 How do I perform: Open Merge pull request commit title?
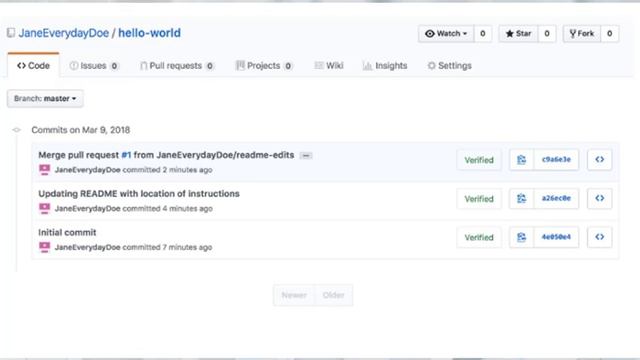166,155
